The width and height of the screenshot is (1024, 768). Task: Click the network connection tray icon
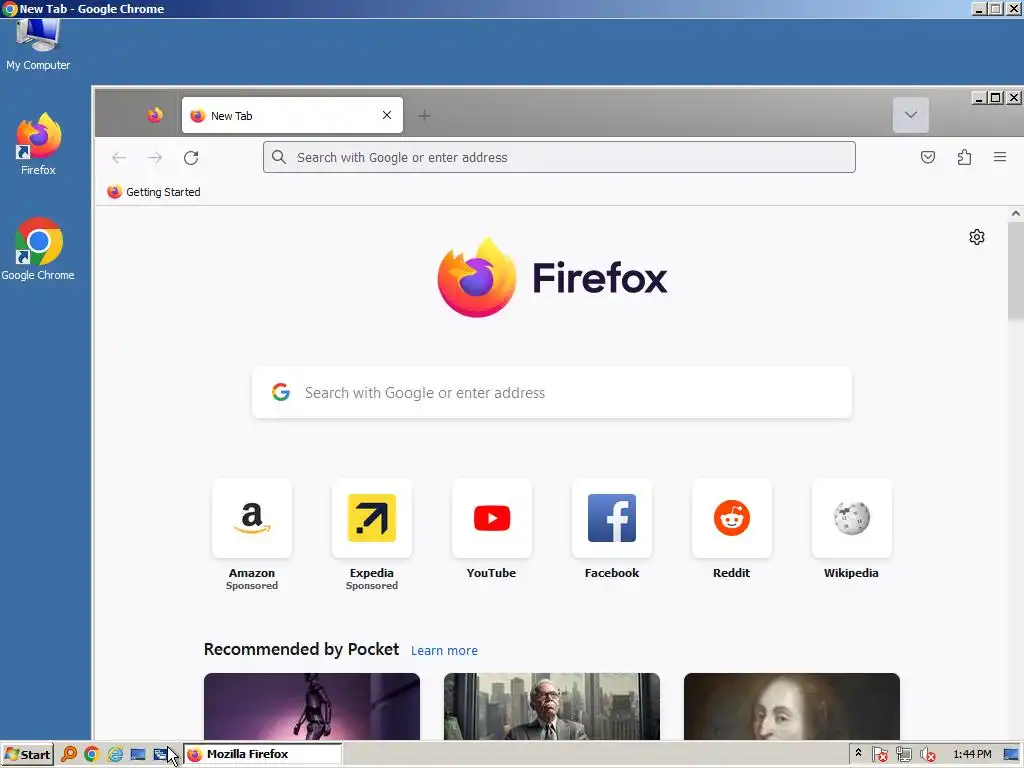pyautogui.click(x=904, y=754)
